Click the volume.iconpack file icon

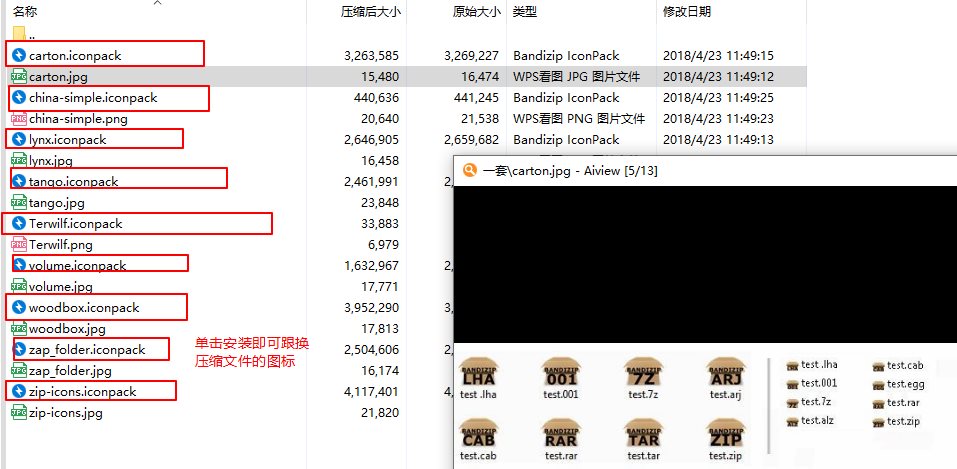20,266
